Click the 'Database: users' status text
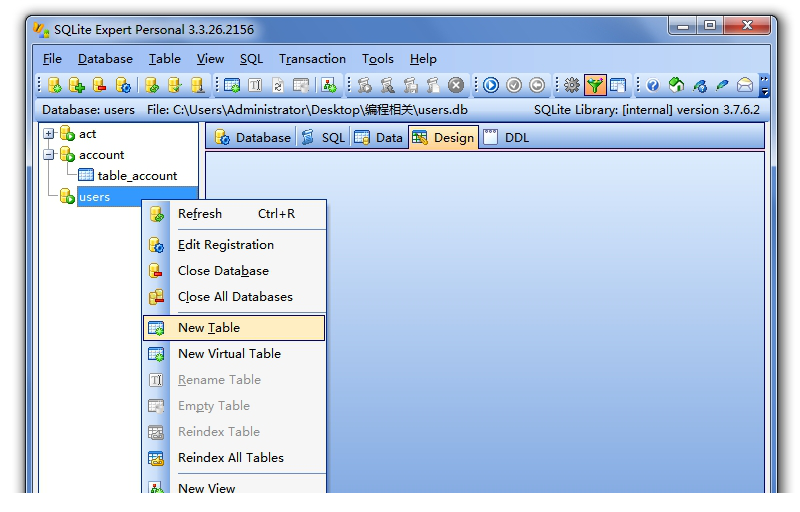This screenshot has height=512, width=800. click(x=88, y=110)
